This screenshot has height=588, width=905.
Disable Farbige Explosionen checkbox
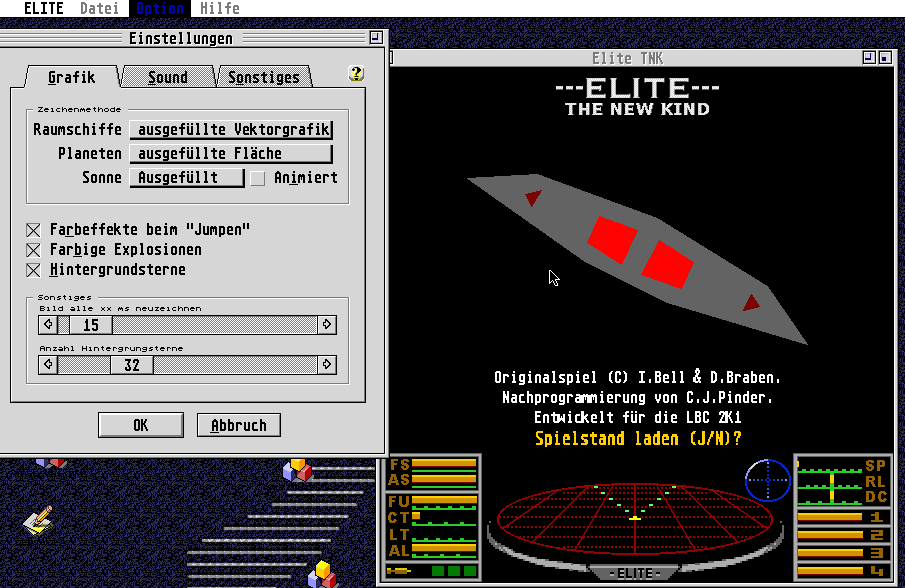pos(34,250)
